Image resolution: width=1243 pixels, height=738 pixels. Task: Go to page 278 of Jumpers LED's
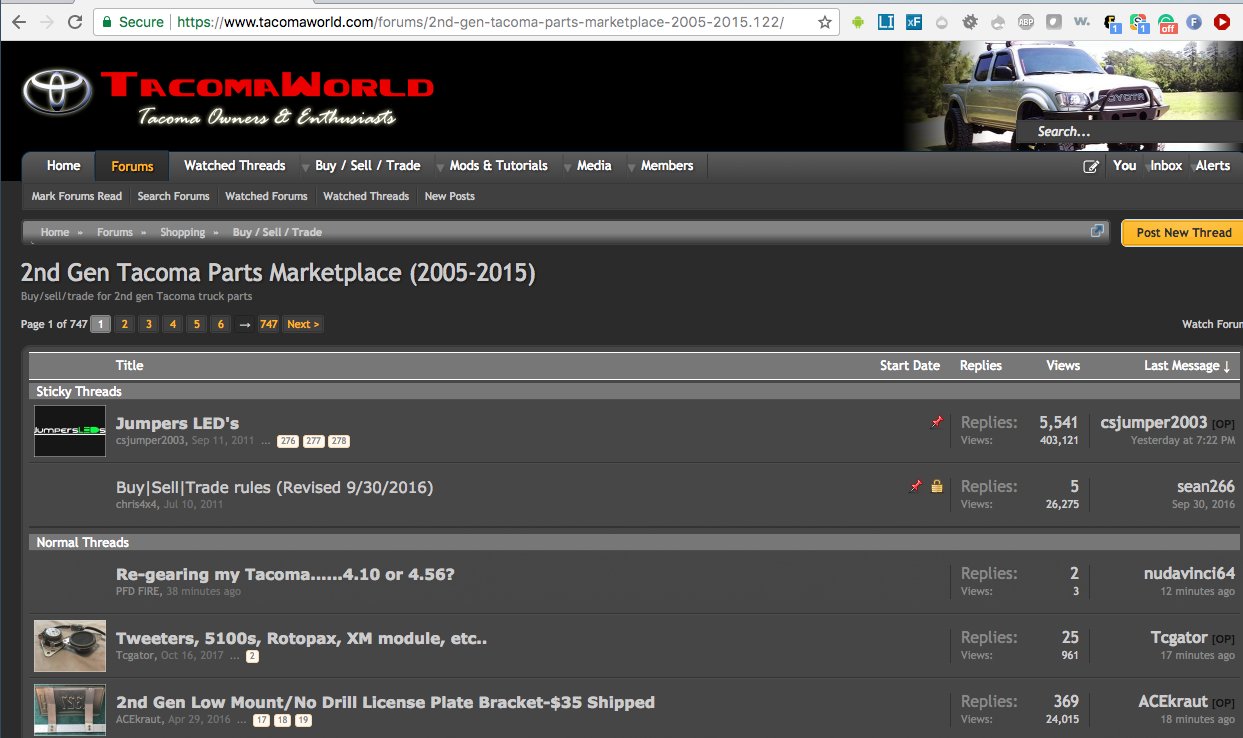[x=339, y=441]
